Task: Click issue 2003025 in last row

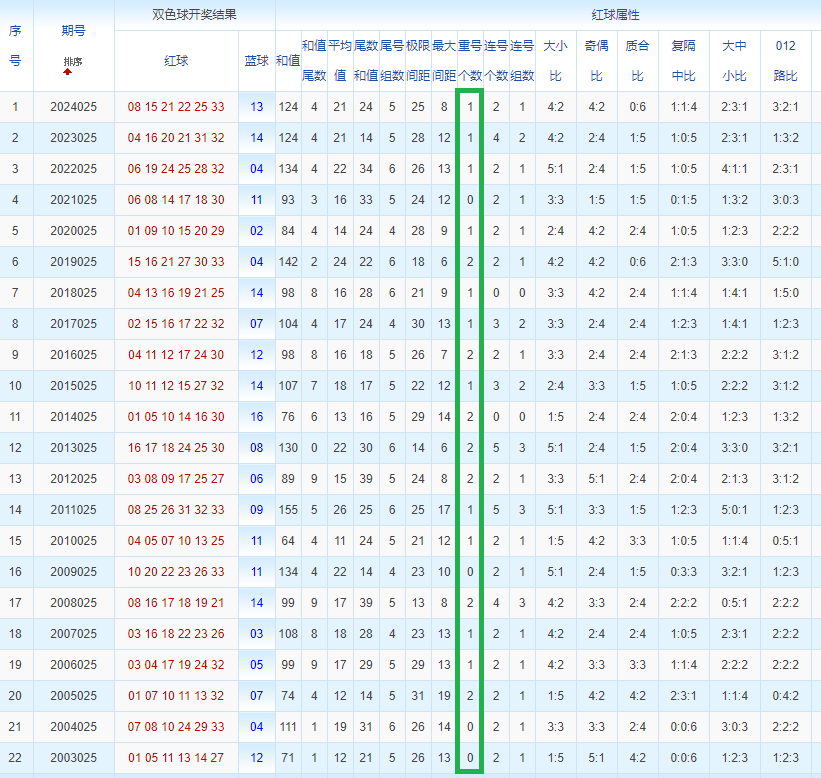Action: (x=73, y=758)
